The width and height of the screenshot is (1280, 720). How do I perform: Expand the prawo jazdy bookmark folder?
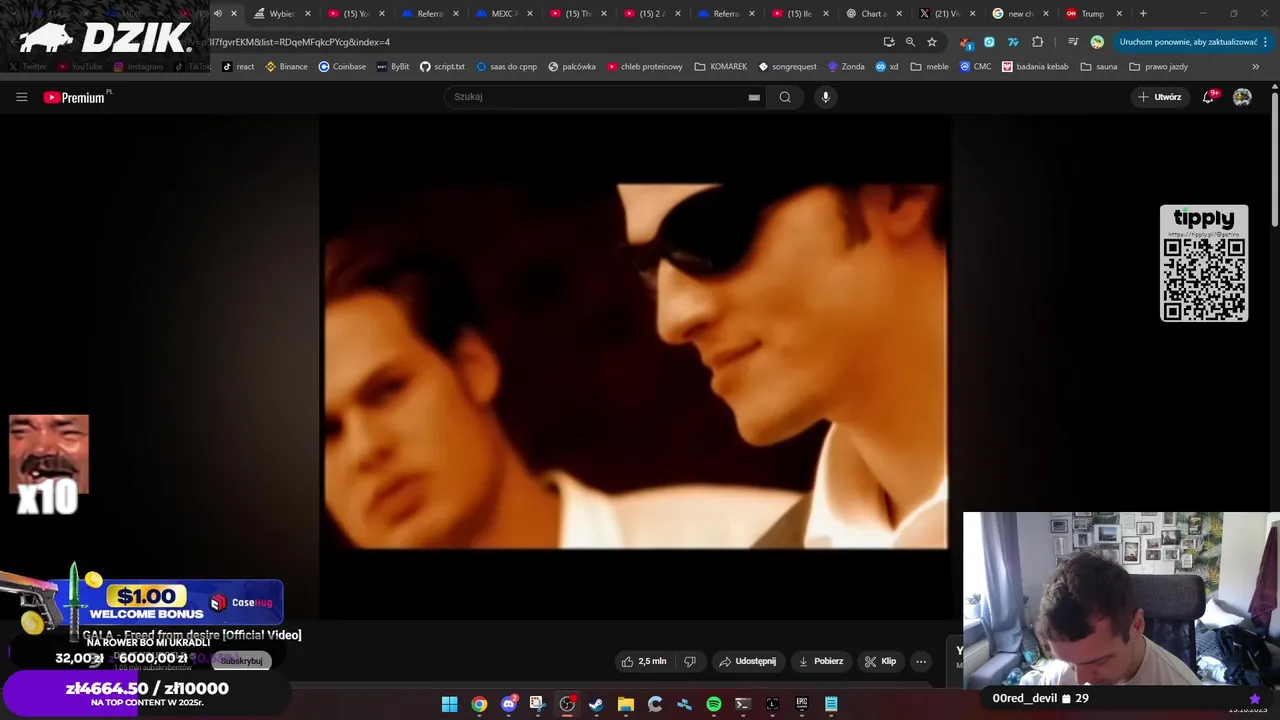point(1159,67)
